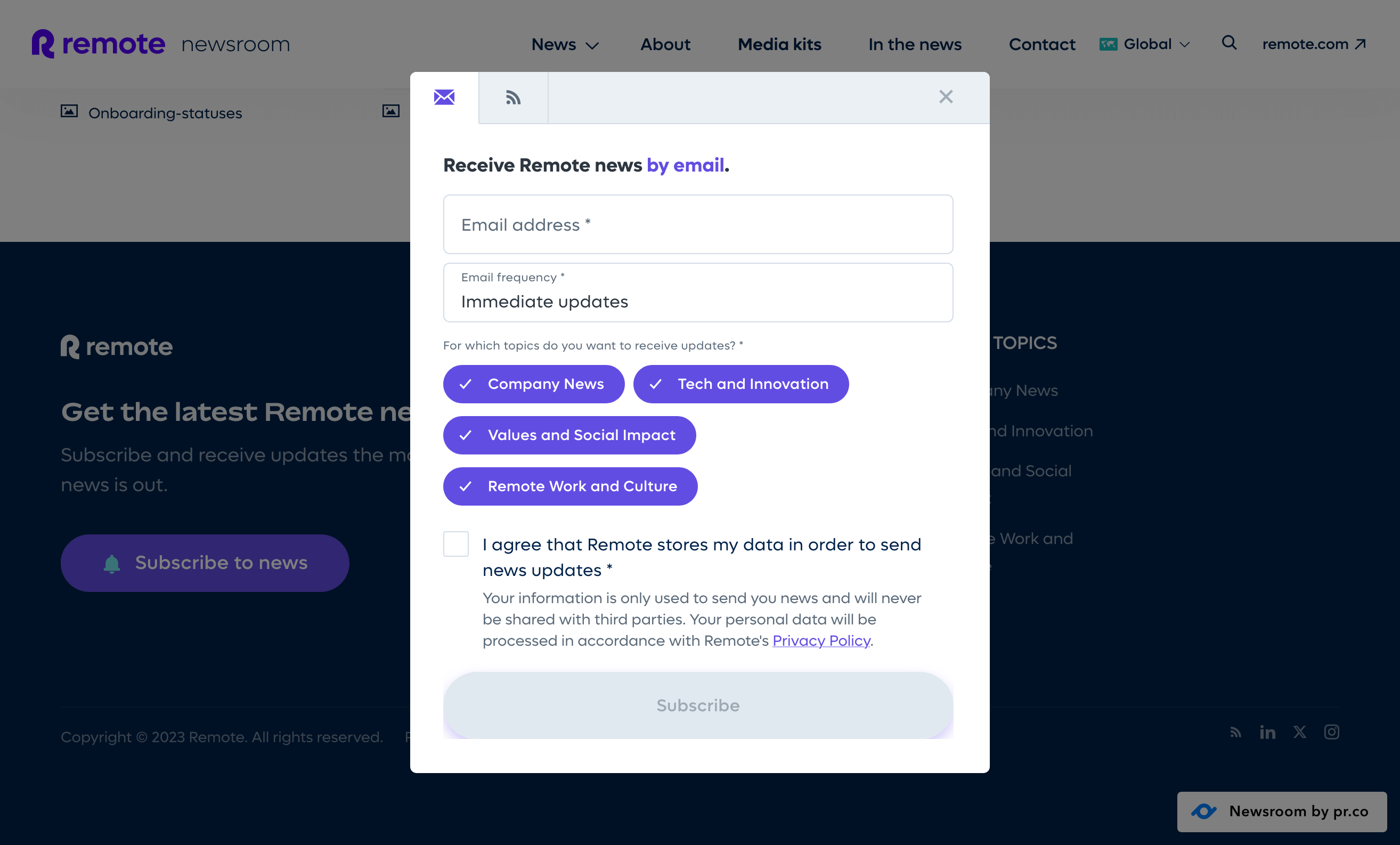Open the search magnifier in the header
Screen dimensions: 1400x845
[x=1228, y=44]
